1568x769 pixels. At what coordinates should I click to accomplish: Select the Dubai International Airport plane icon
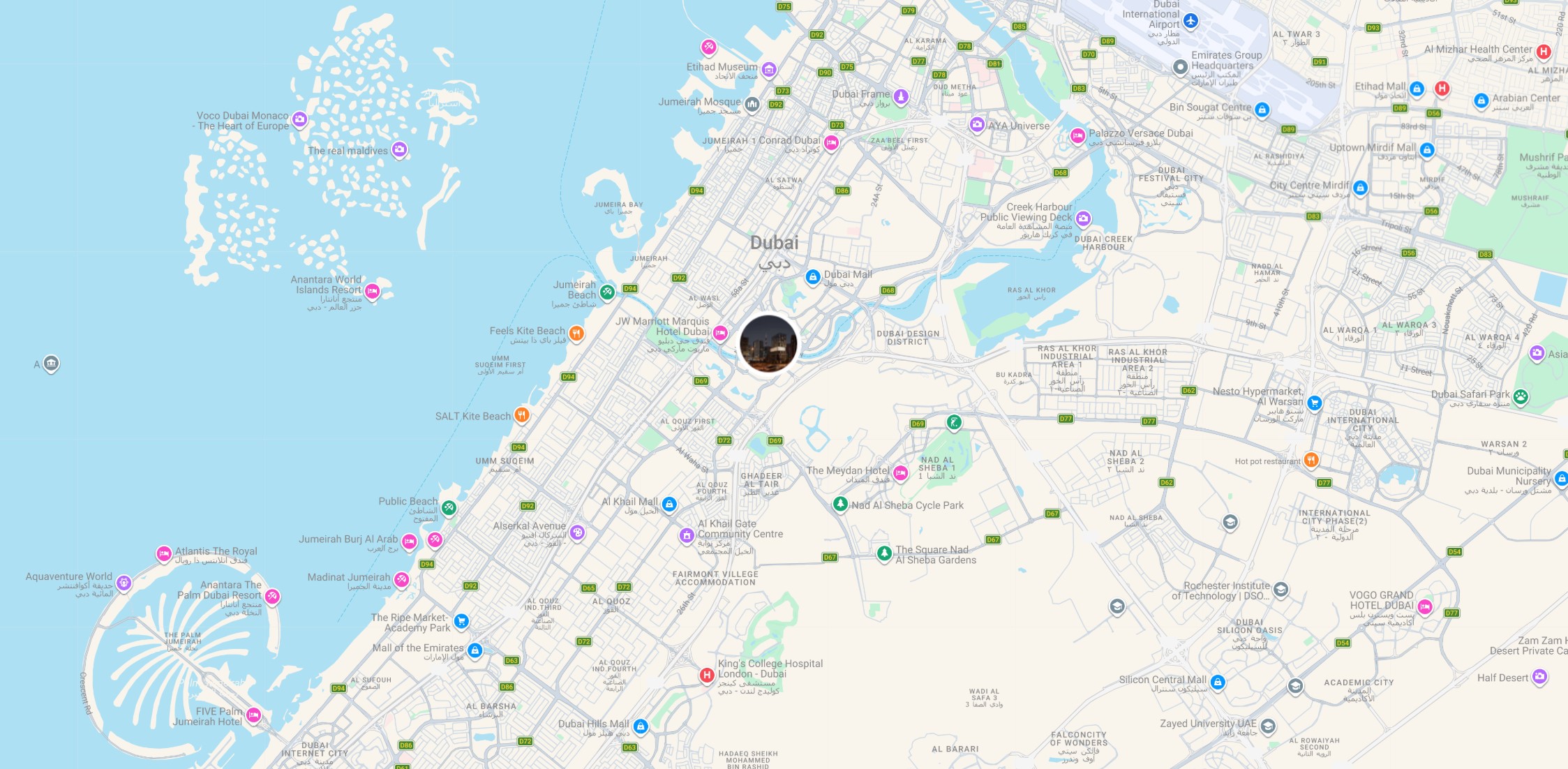pyautogui.click(x=1190, y=21)
